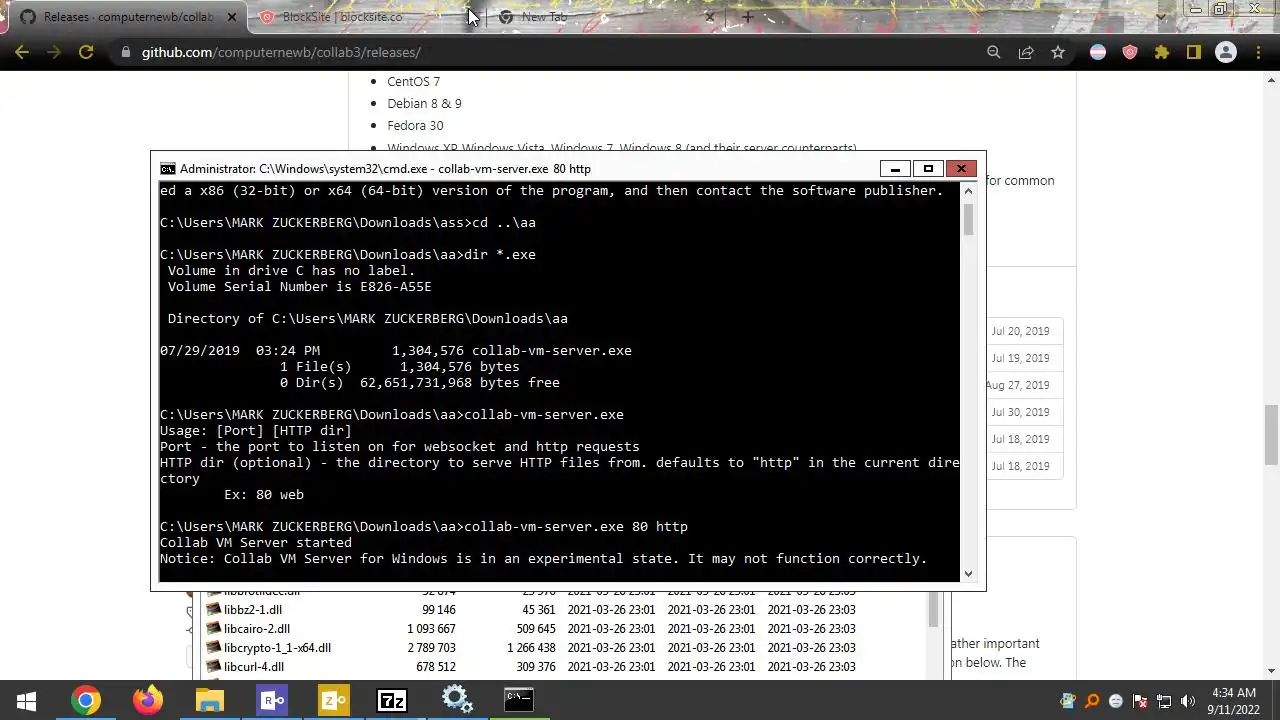Viewport: 1280px width, 720px height.
Task: Click the CentOS 7 list item
Action: tap(413, 81)
